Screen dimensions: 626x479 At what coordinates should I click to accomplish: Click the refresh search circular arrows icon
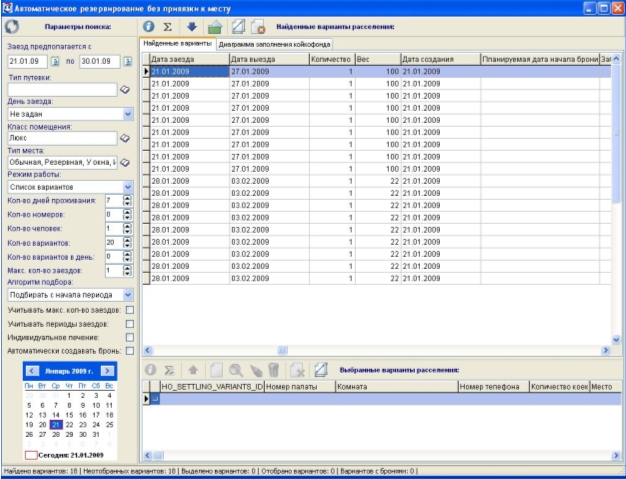tap(12, 27)
